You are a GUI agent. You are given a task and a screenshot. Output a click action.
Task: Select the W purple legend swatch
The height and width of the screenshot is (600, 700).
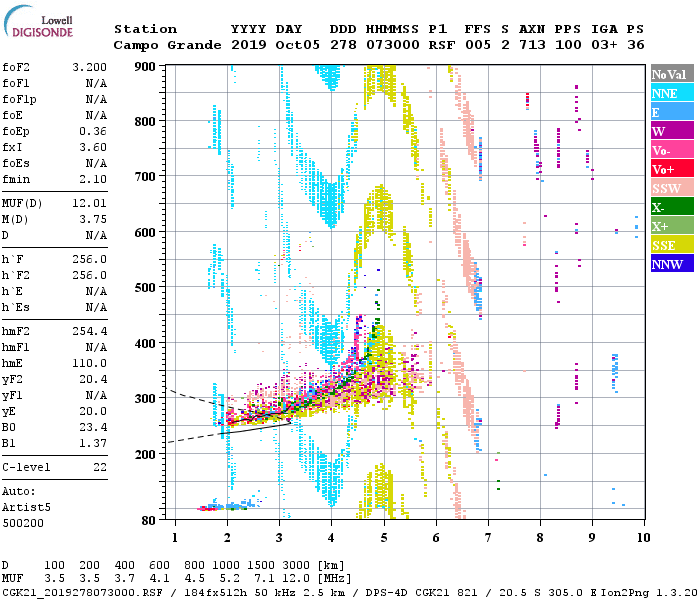click(x=672, y=131)
